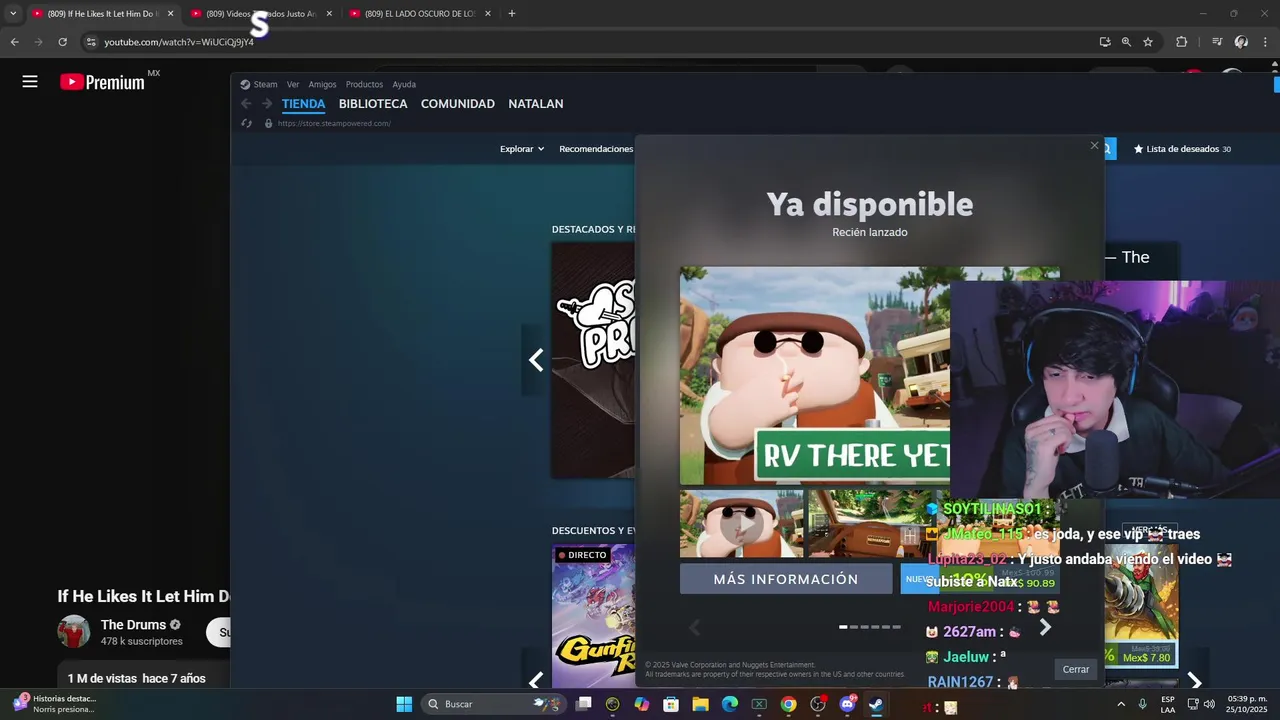View site information icon in address bar
1280x720 pixels.
pyautogui.click(x=91, y=42)
